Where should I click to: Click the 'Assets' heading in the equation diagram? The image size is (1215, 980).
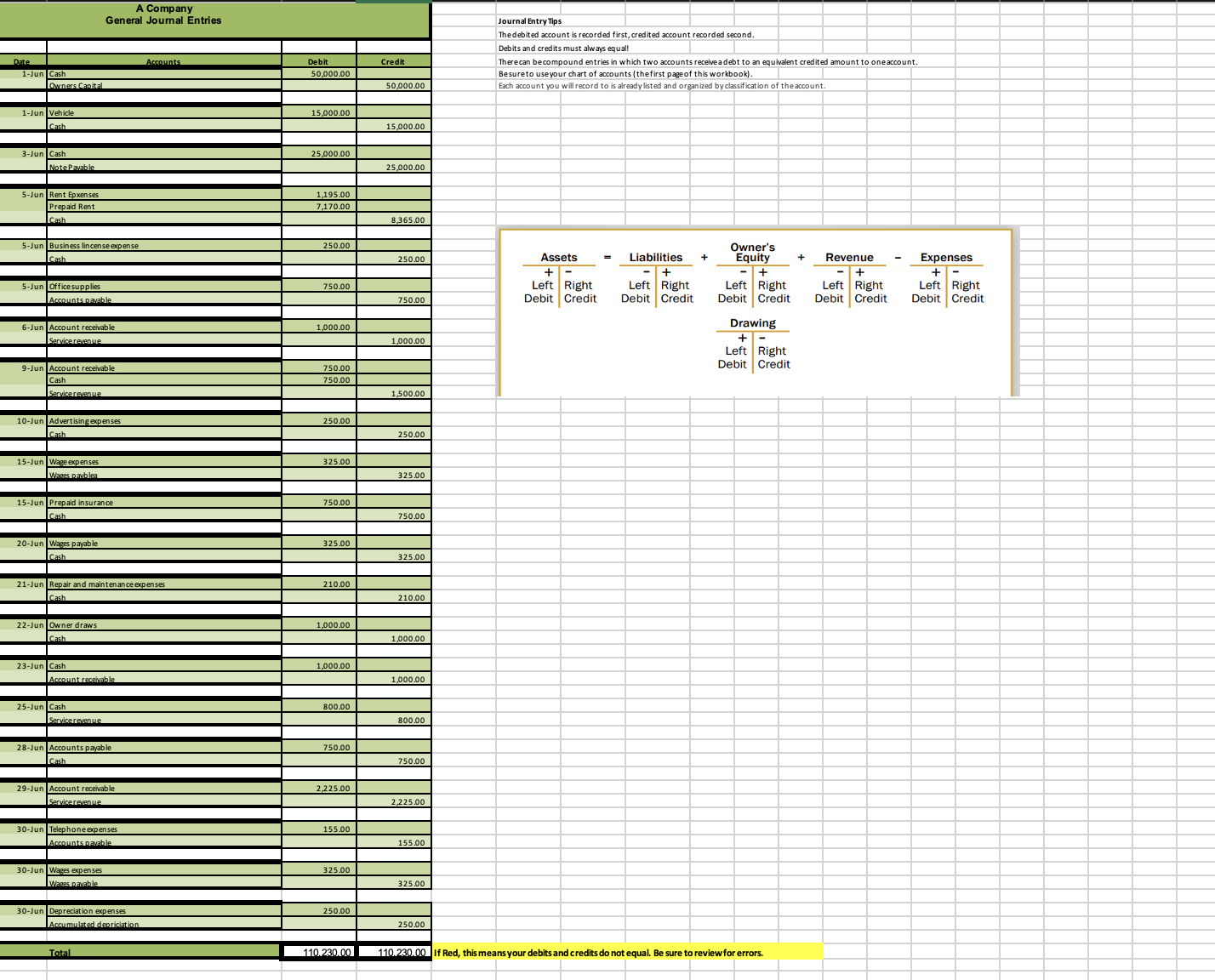(x=559, y=258)
